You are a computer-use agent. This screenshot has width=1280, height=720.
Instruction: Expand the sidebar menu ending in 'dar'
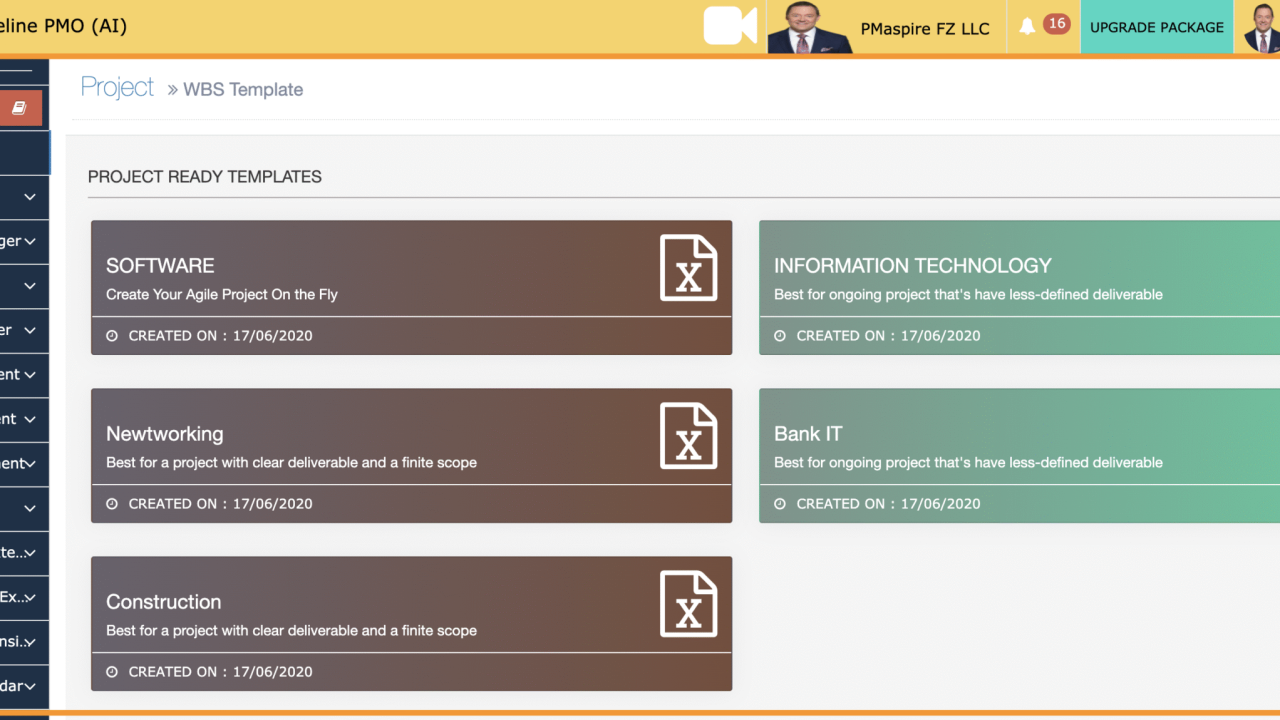(x=24, y=686)
